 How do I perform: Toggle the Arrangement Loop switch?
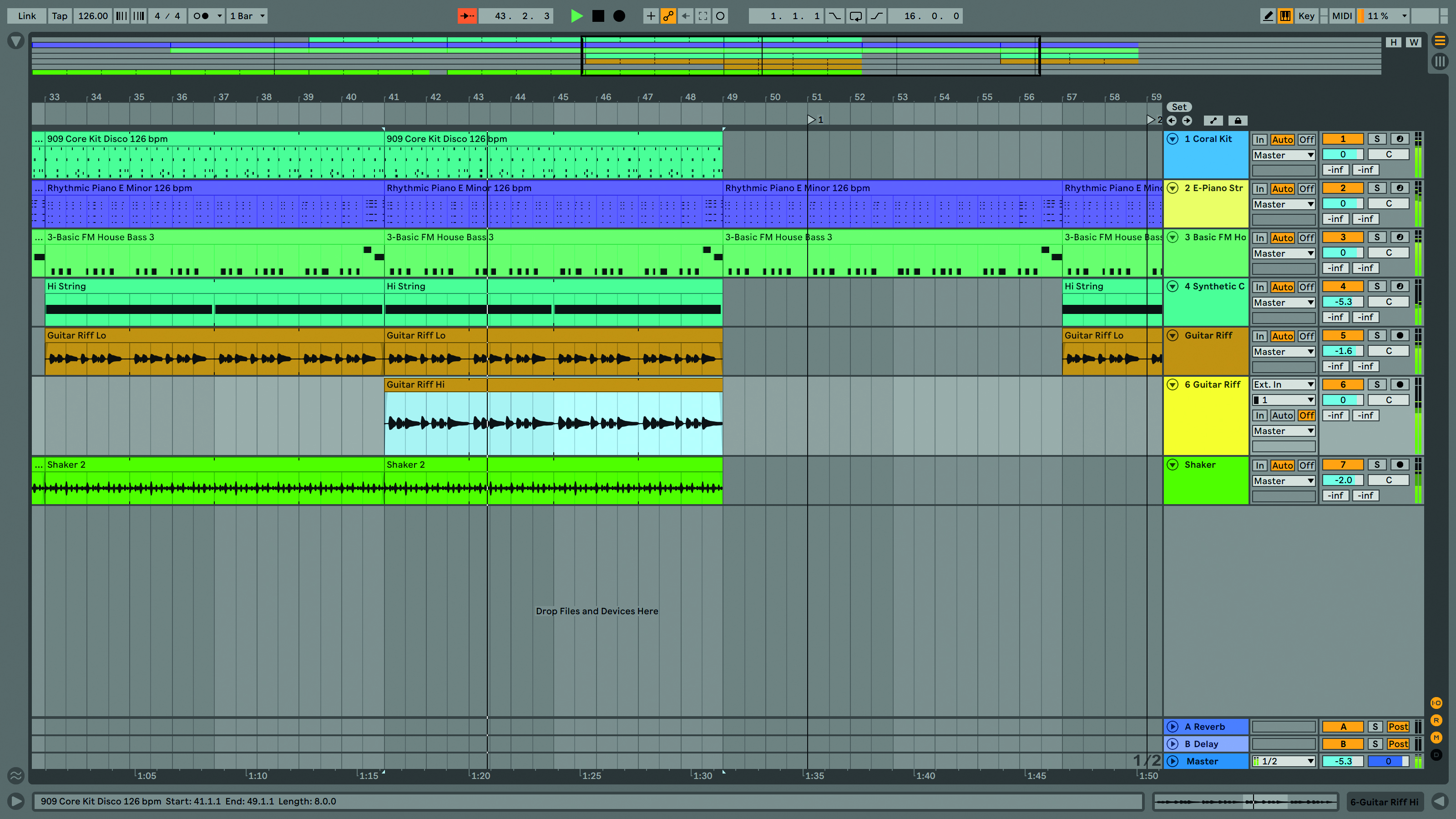coord(856,16)
